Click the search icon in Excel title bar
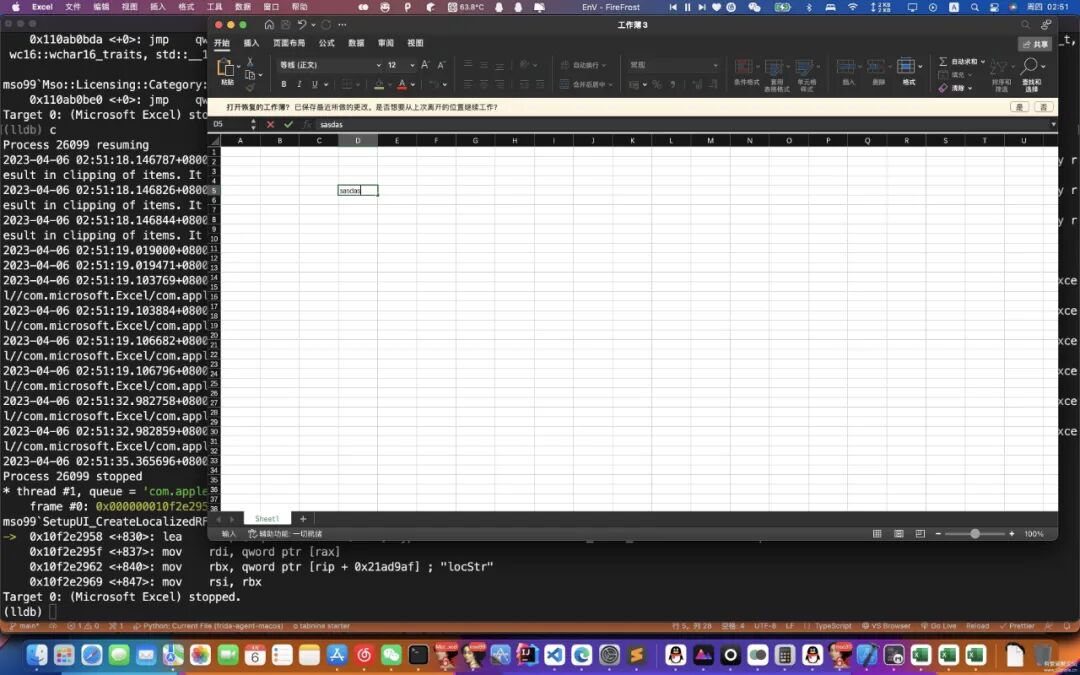Screen dimensions: 1080x675 (1026, 25)
